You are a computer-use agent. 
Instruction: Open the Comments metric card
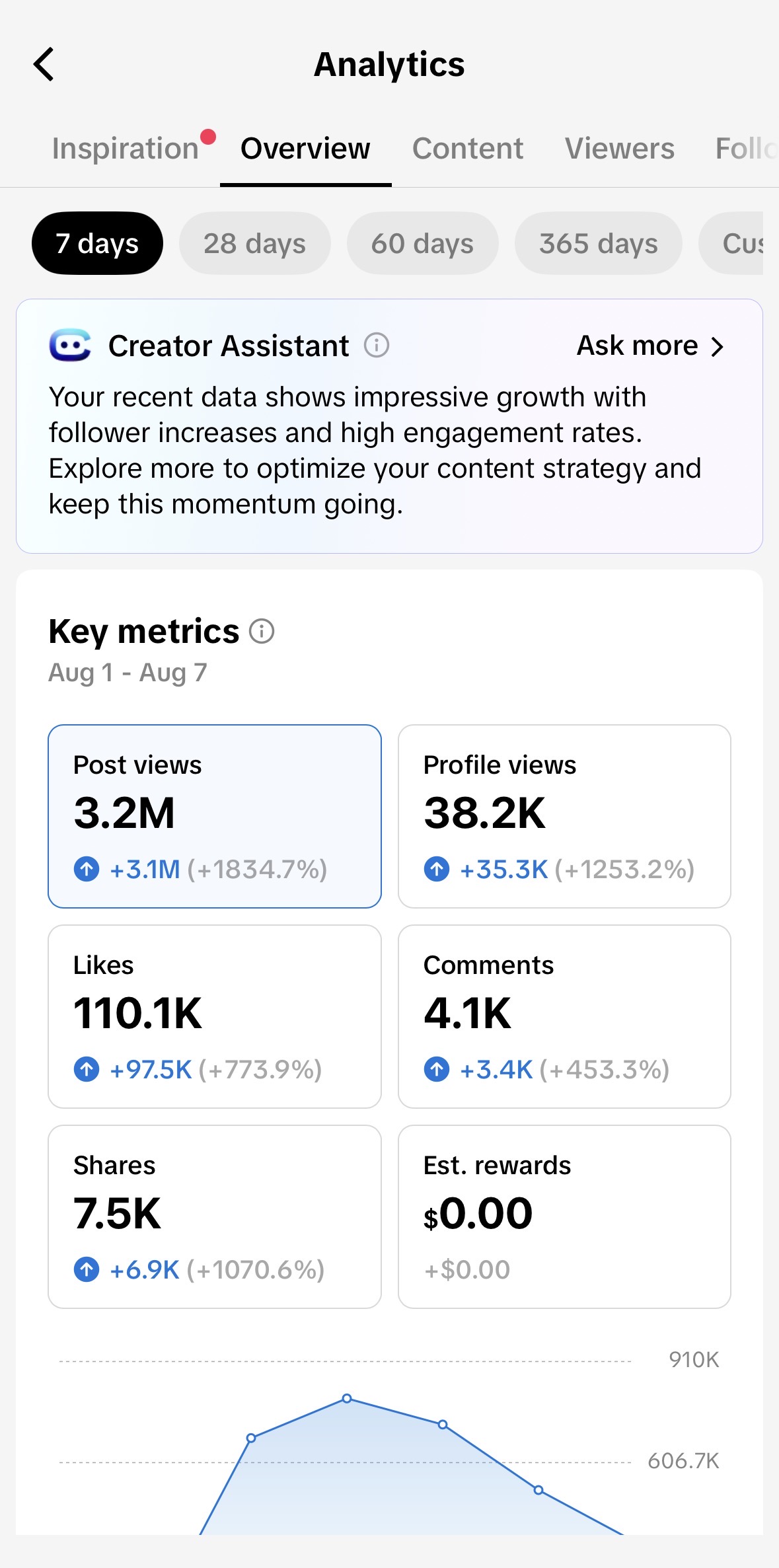click(x=564, y=1016)
